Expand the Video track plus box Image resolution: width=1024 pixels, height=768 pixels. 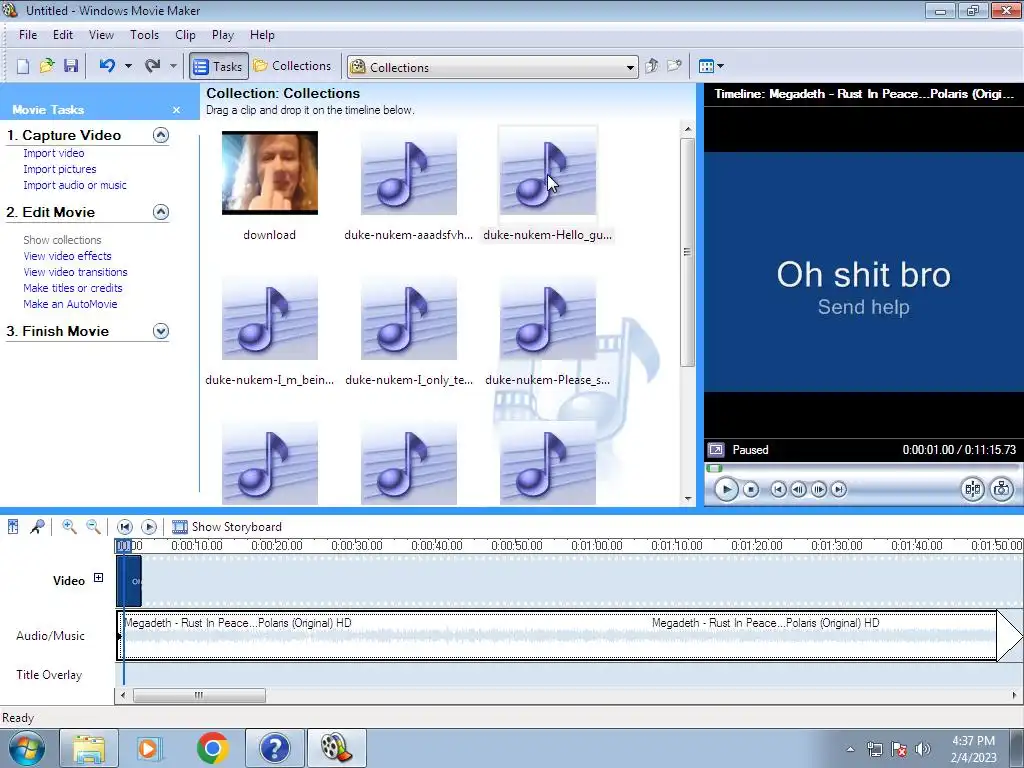click(98, 577)
